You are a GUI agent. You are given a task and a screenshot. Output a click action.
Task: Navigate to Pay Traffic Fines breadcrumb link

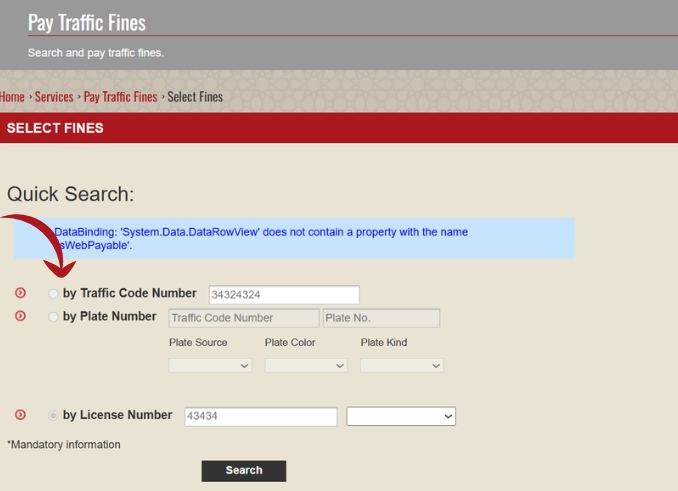[x=120, y=97]
